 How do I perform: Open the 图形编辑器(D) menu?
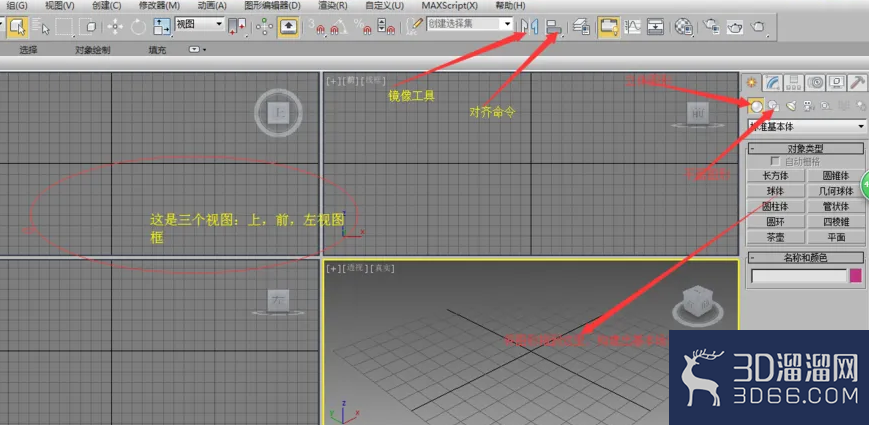(x=272, y=6)
